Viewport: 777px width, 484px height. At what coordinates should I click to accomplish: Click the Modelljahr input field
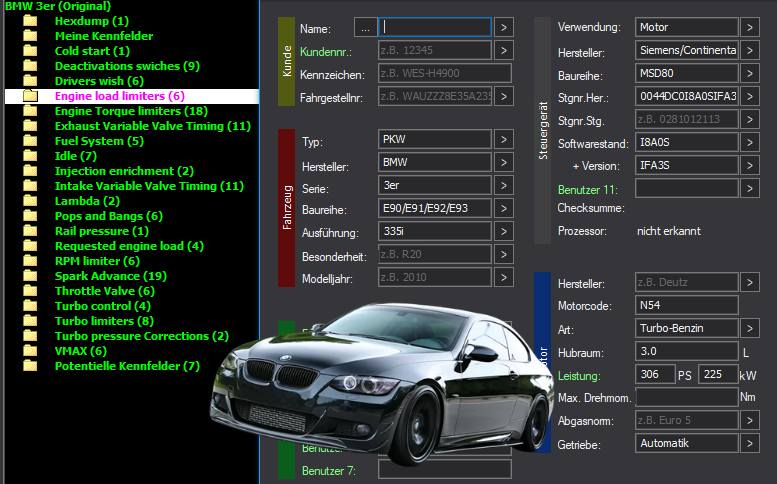pyautogui.click(x=435, y=277)
